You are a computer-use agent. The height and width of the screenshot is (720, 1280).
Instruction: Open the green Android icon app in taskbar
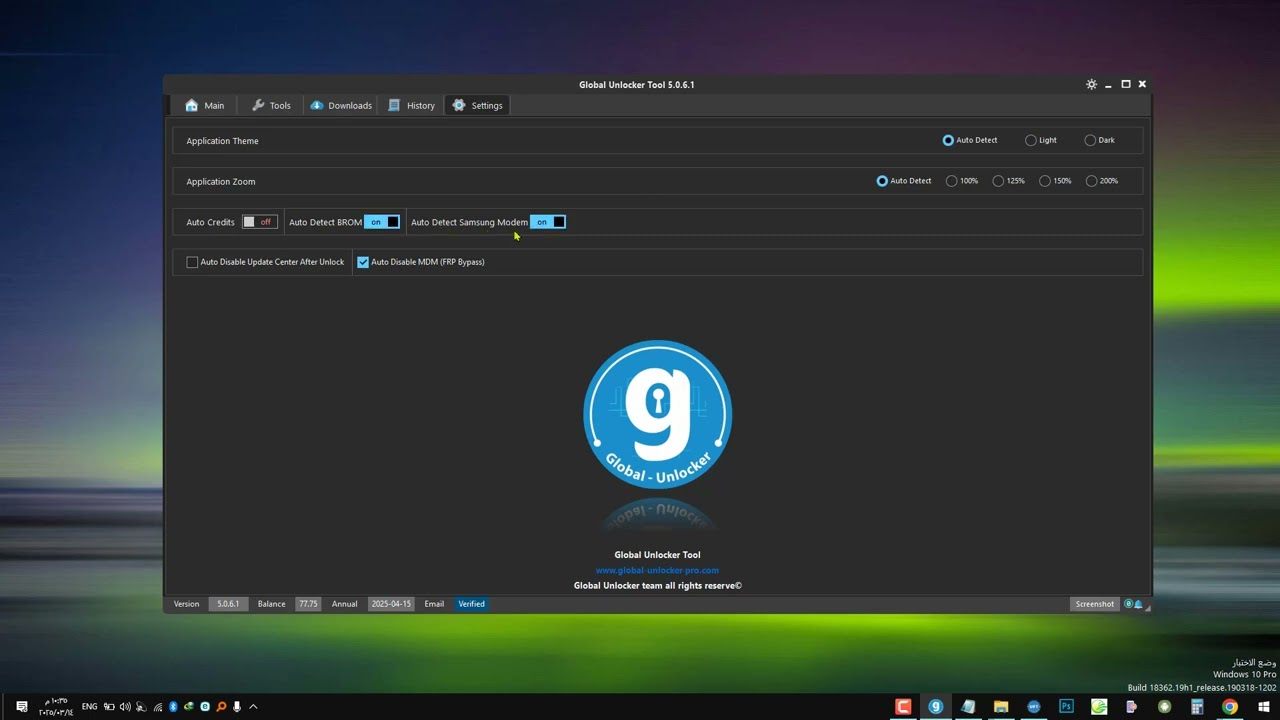click(x=1164, y=707)
